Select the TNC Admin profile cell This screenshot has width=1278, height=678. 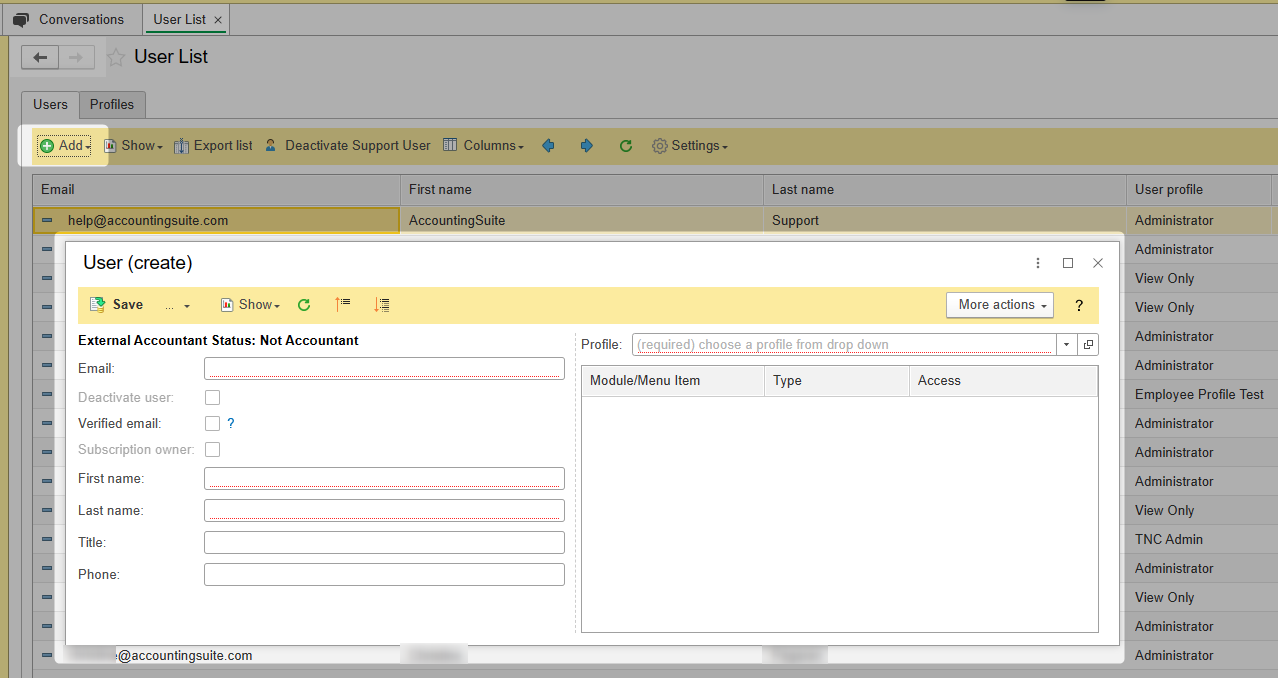click(x=1199, y=539)
